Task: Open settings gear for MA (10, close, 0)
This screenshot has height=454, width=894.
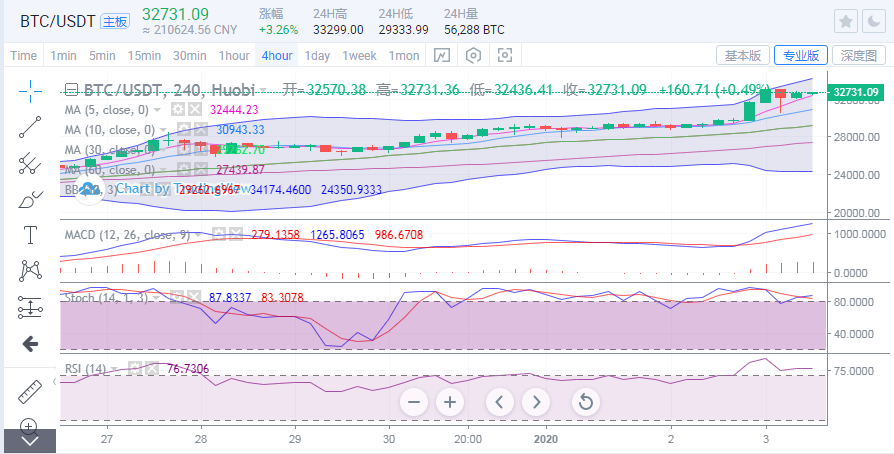Action: pos(182,129)
